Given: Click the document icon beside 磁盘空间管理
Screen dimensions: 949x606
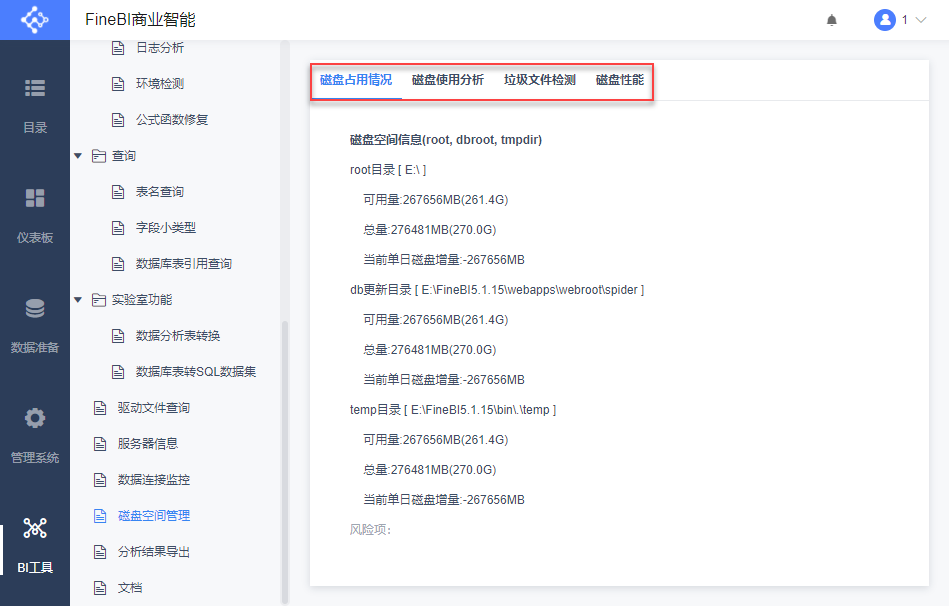Looking at the screenshot, I should (100, 516).
